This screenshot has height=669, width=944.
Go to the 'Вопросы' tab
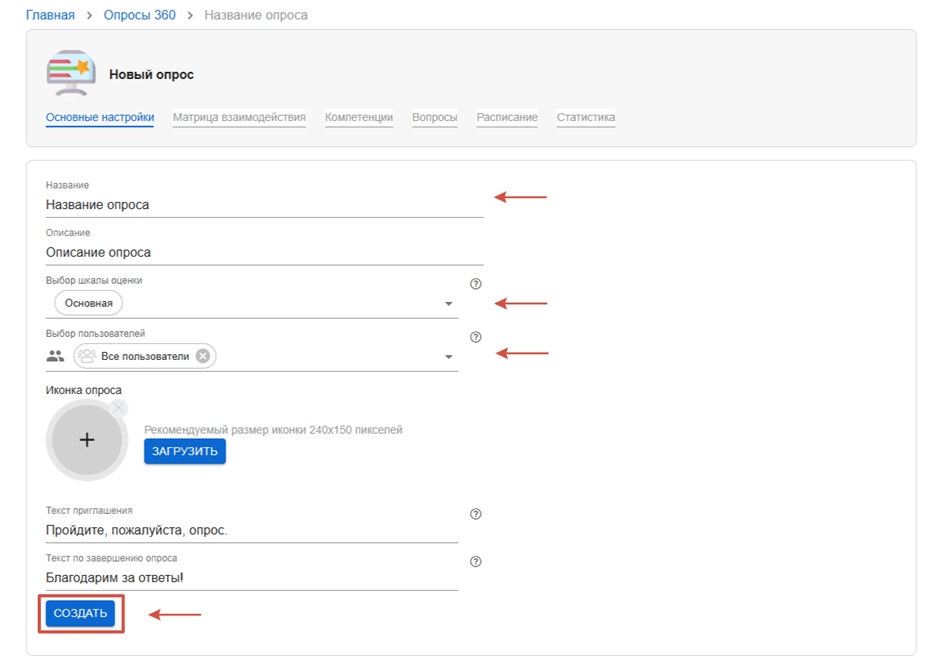coord(434,118)
